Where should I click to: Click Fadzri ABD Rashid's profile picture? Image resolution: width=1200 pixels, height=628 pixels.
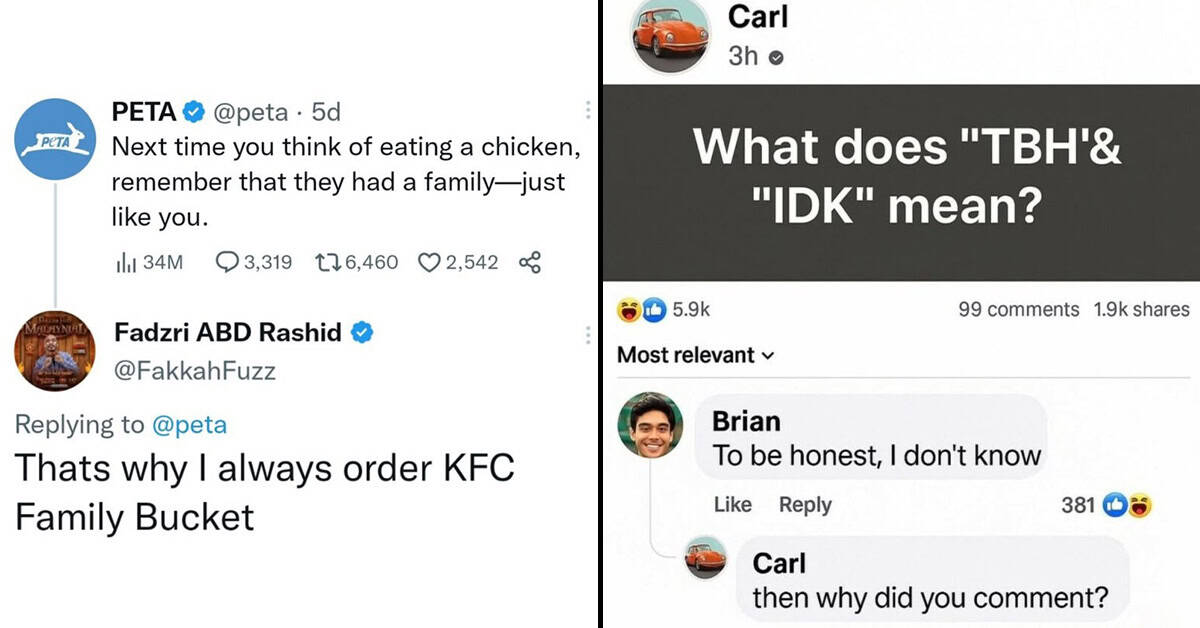tap(56, 351)
